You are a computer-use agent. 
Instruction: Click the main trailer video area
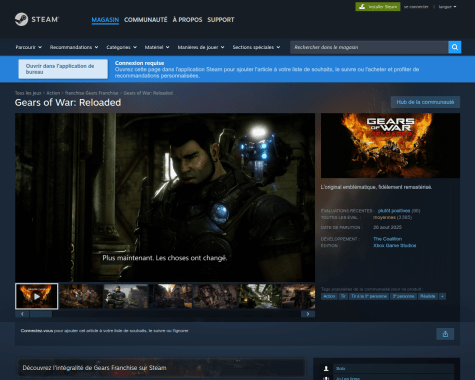coord(165,197)
